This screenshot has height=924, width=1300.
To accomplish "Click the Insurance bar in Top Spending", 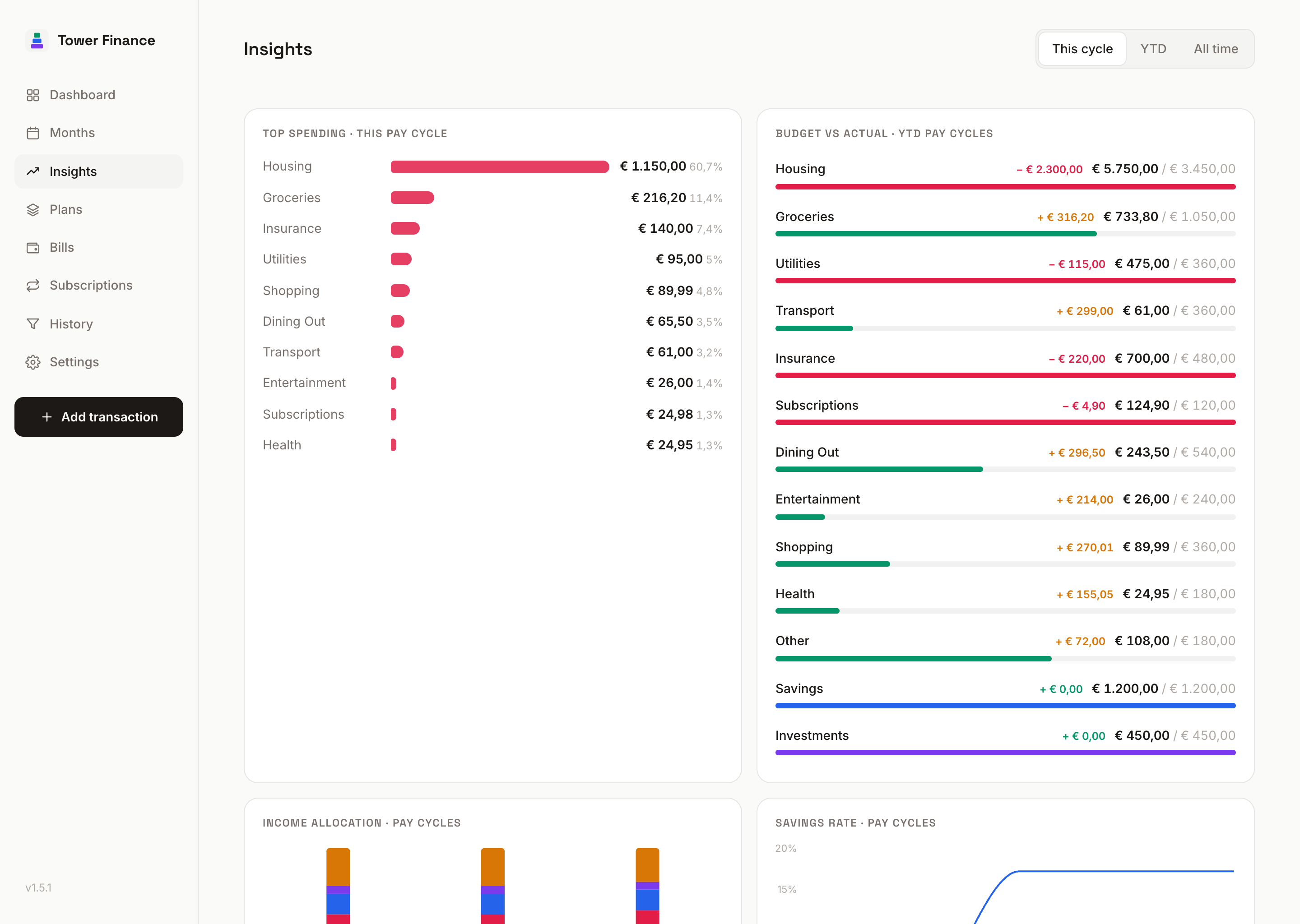I will tap(405, 229).
